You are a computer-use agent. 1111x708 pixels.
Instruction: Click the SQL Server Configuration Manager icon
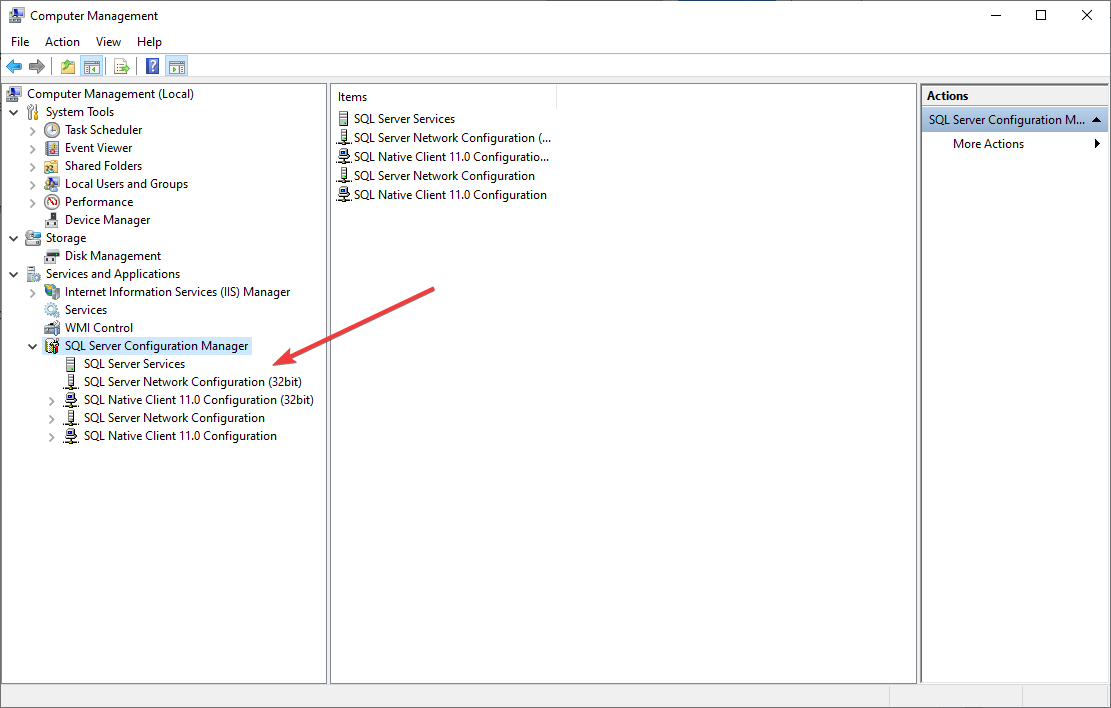click(x=52, y=346)
